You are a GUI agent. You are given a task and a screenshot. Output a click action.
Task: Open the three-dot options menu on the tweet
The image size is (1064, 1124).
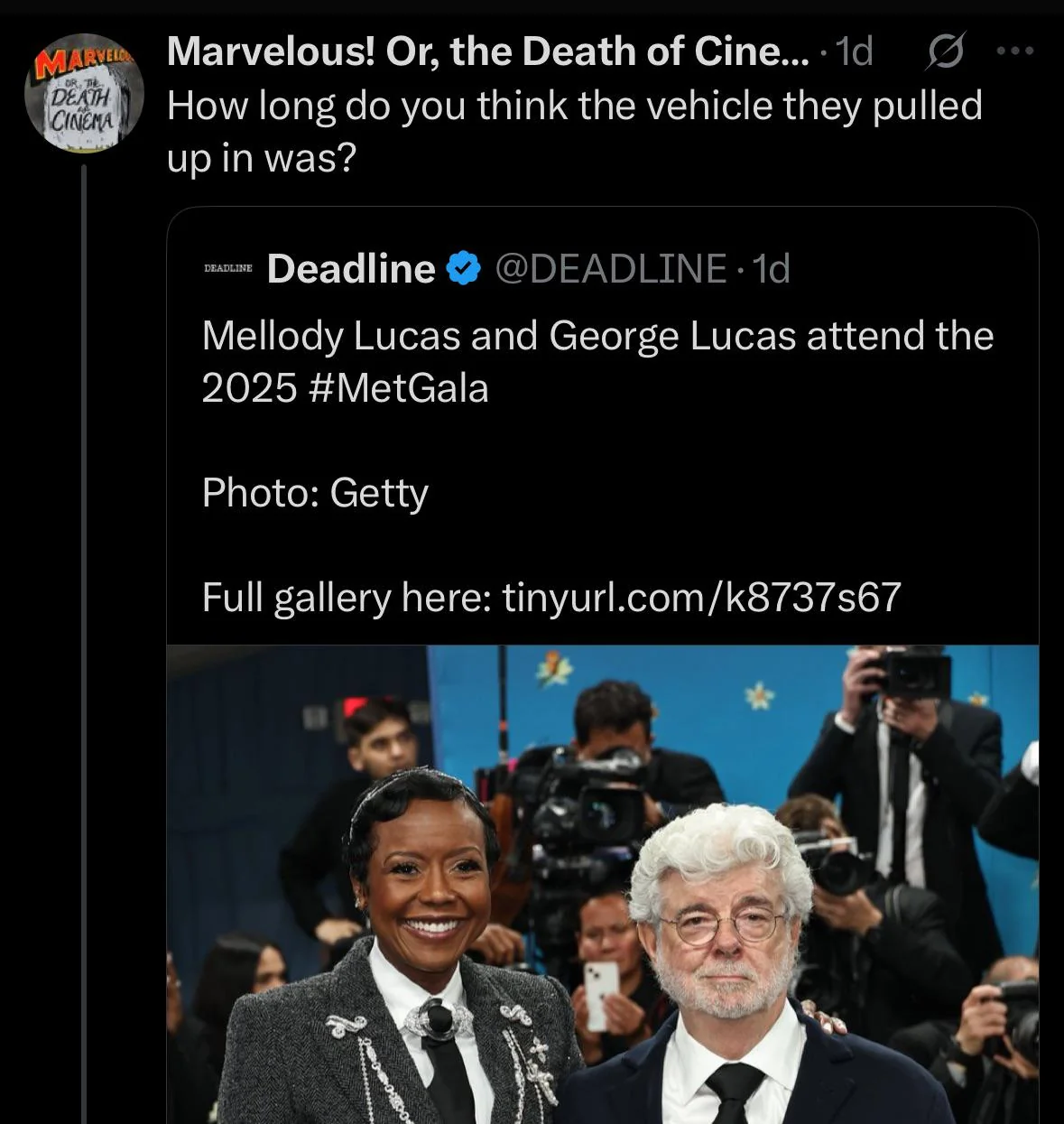[1014, 52]
